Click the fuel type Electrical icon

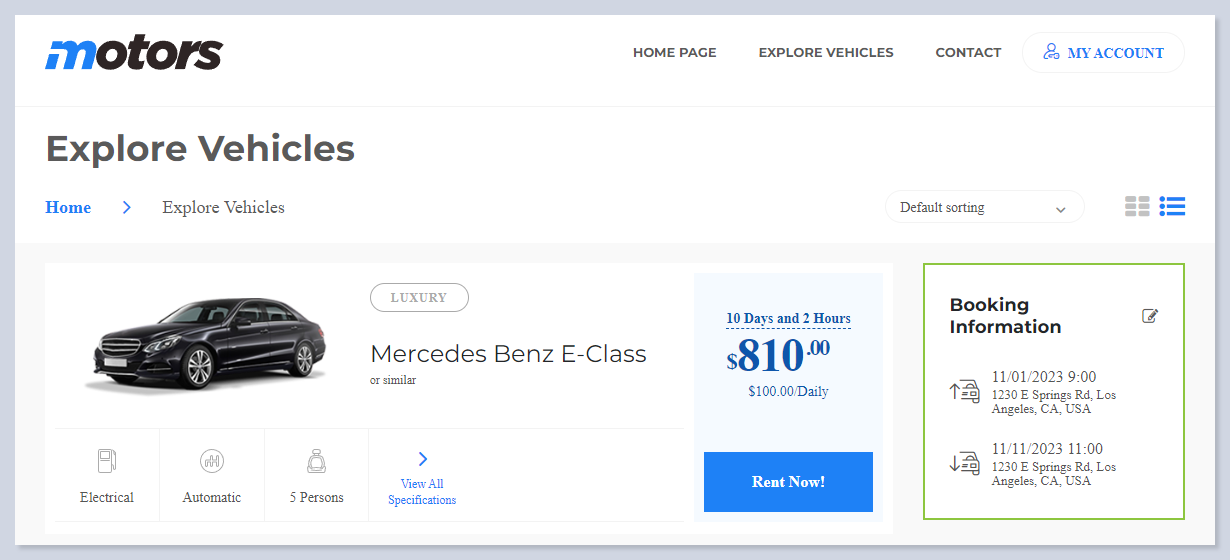coord(107,461)
